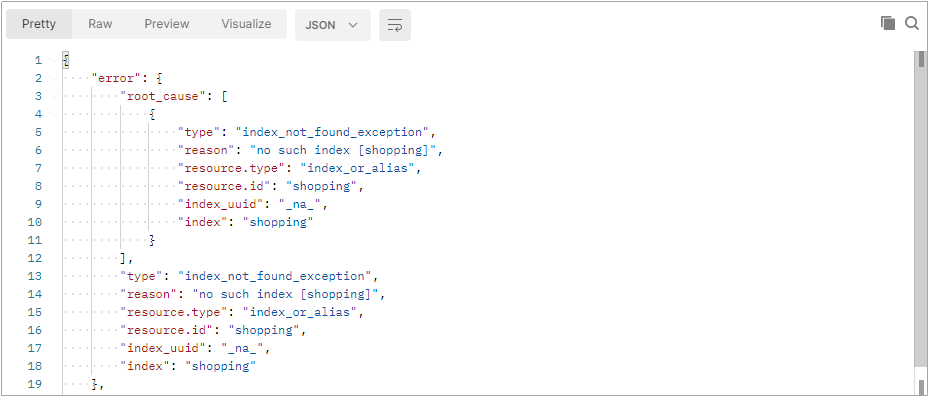Switch to the Raw view tab
The image size is (928, 397).
point(100,24)
